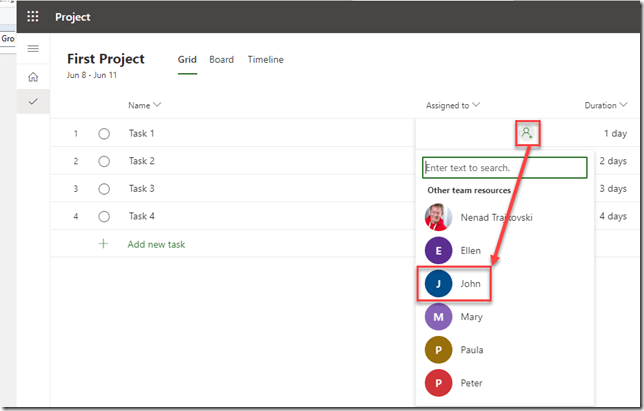Click Ellen's purple E avatar

click(x=438, y=250)
